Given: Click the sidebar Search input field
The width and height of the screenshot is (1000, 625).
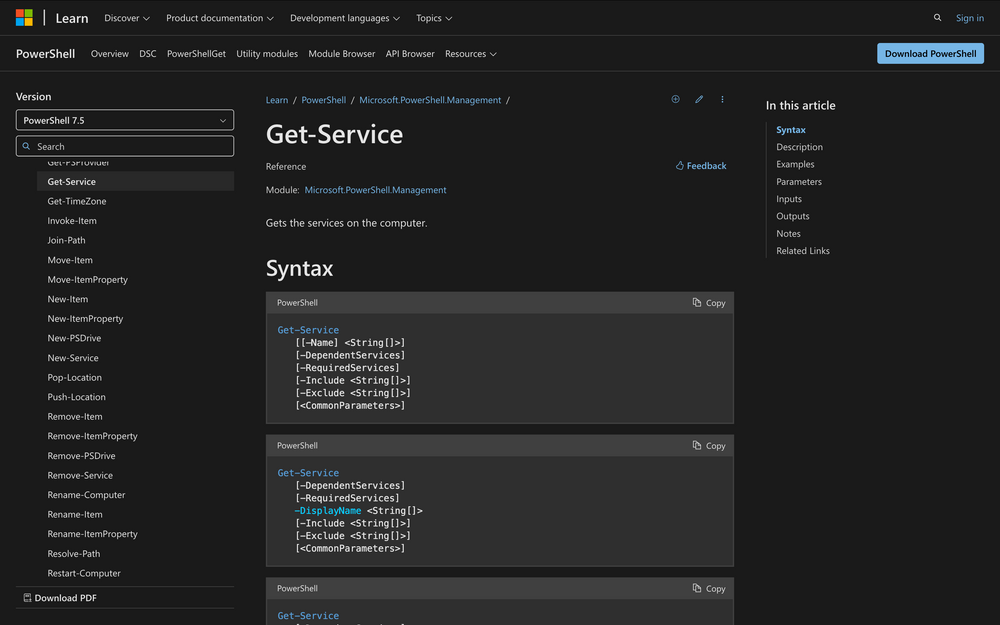Looking at the screenshot, I should pyautogui.click(x=125, y=146).
